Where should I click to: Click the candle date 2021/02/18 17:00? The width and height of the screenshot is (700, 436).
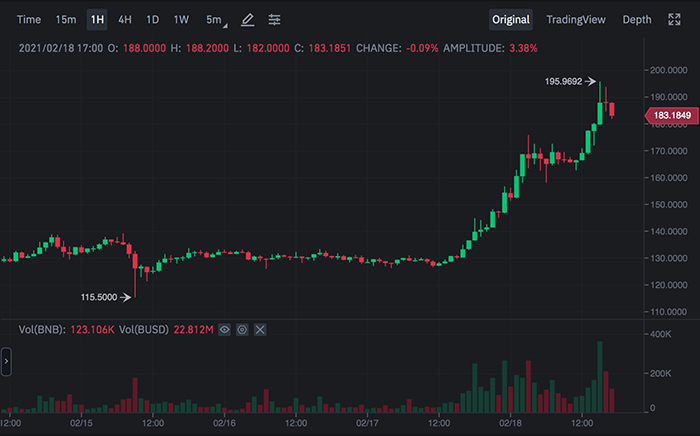click(x=61, y=48)
